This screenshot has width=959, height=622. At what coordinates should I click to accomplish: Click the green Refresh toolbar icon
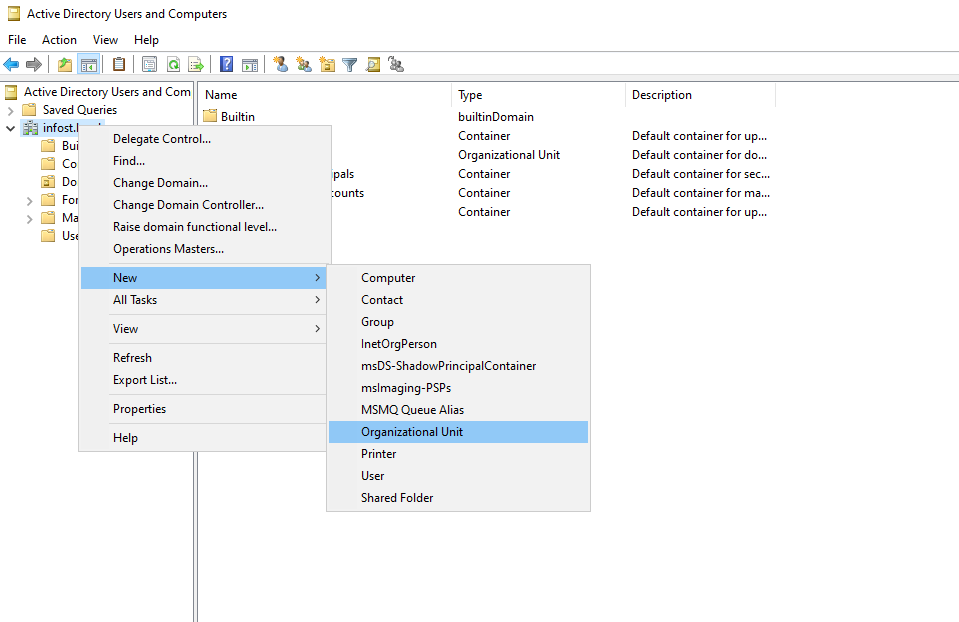tap(173, 64)
